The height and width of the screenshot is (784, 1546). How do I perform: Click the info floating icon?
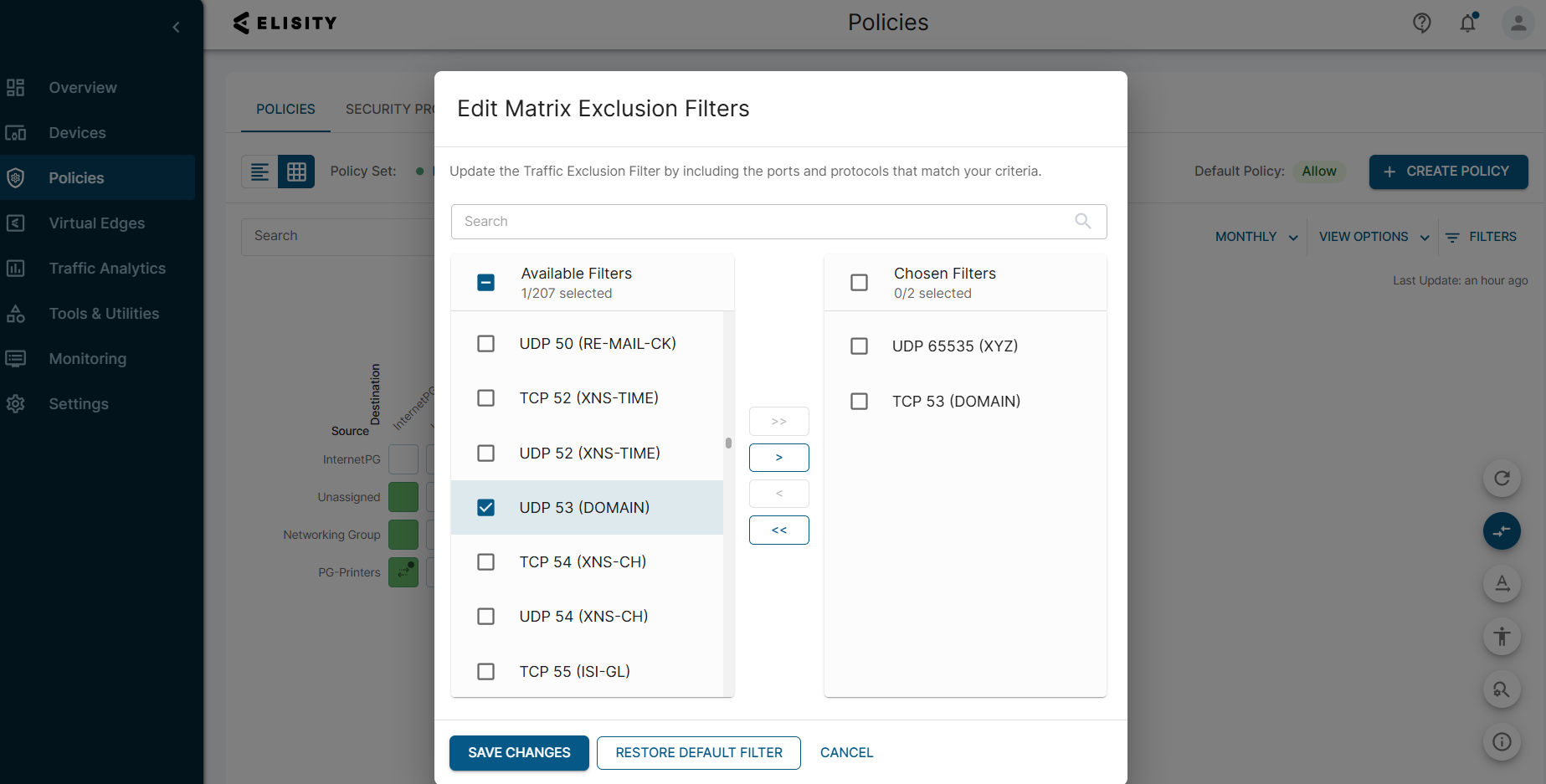(x=1502, y=741)
